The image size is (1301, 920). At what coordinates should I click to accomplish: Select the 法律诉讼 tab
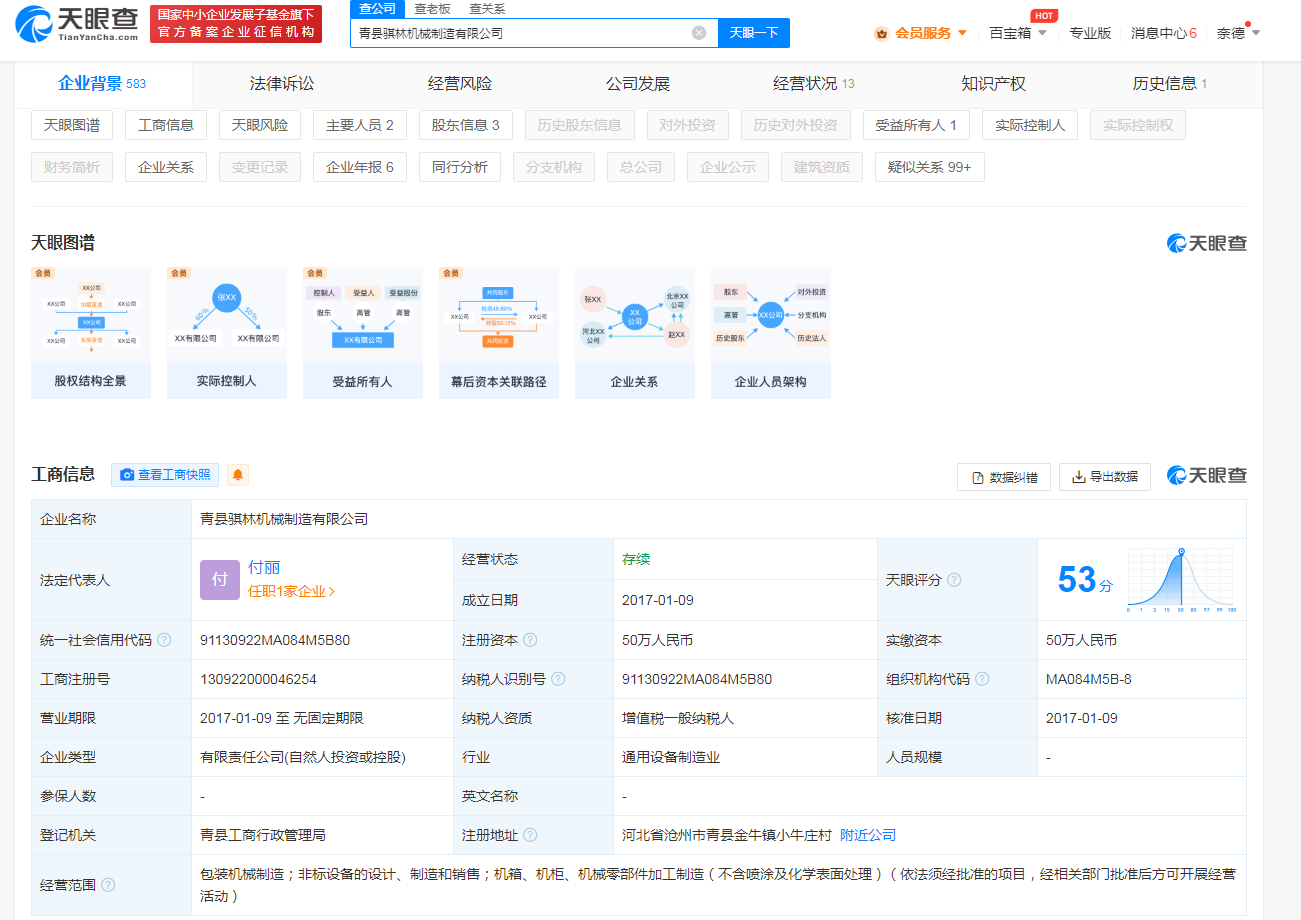tap(282, 84)
